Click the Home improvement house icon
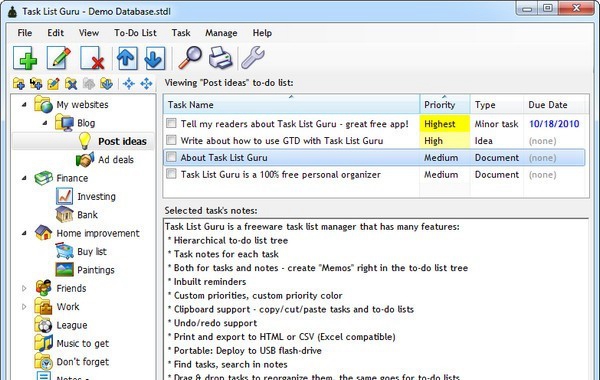 point(43,233)
